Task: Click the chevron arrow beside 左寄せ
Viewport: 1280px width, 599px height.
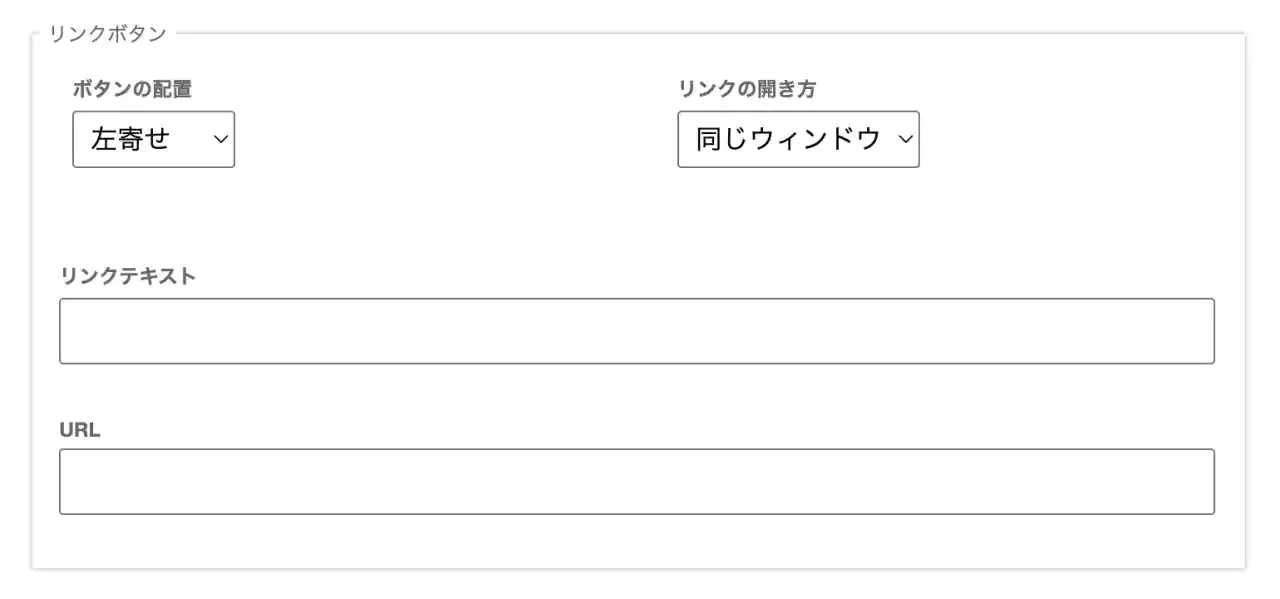Action: pos(220,139)
